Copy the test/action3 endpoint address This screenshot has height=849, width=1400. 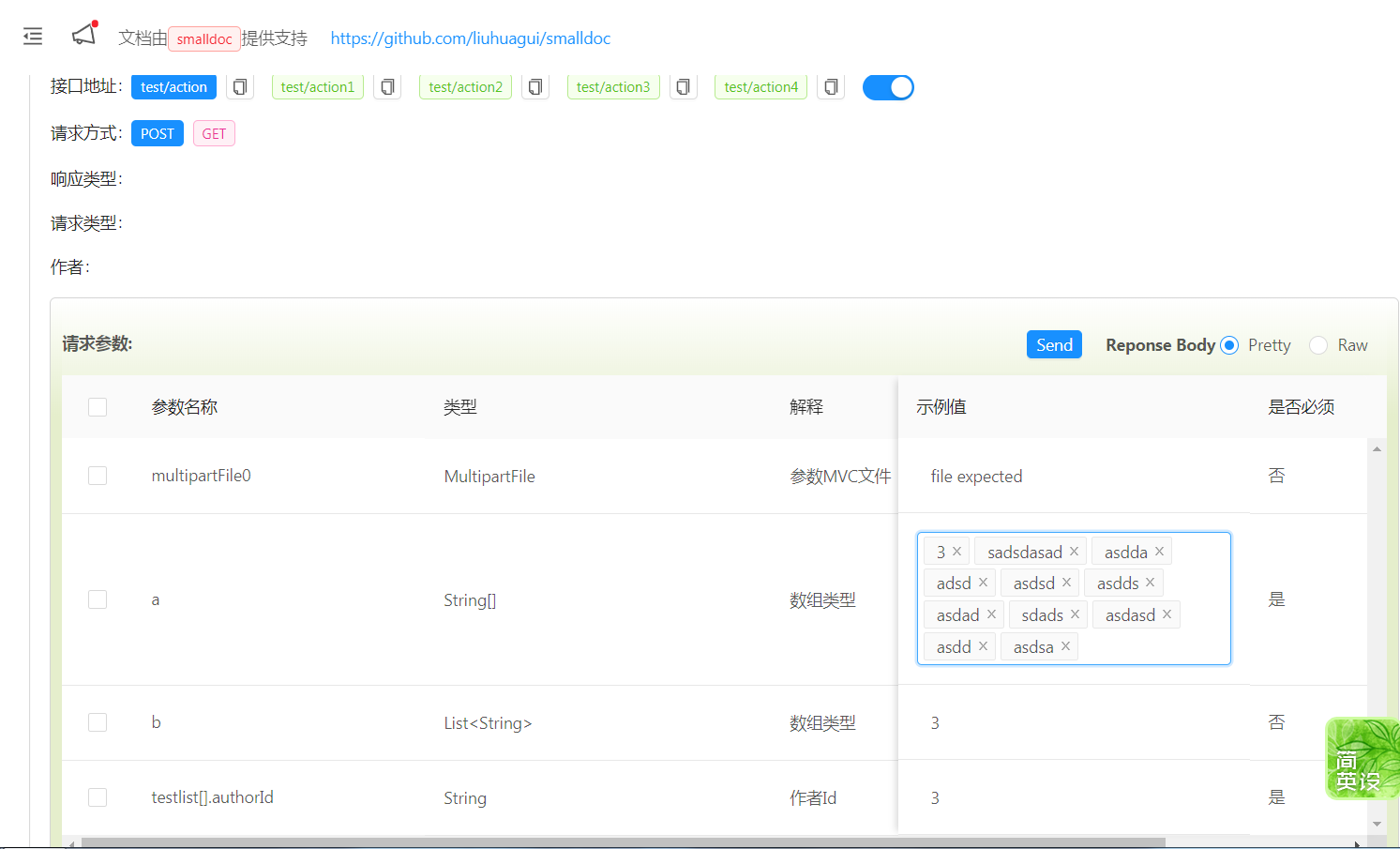(684, 86)
